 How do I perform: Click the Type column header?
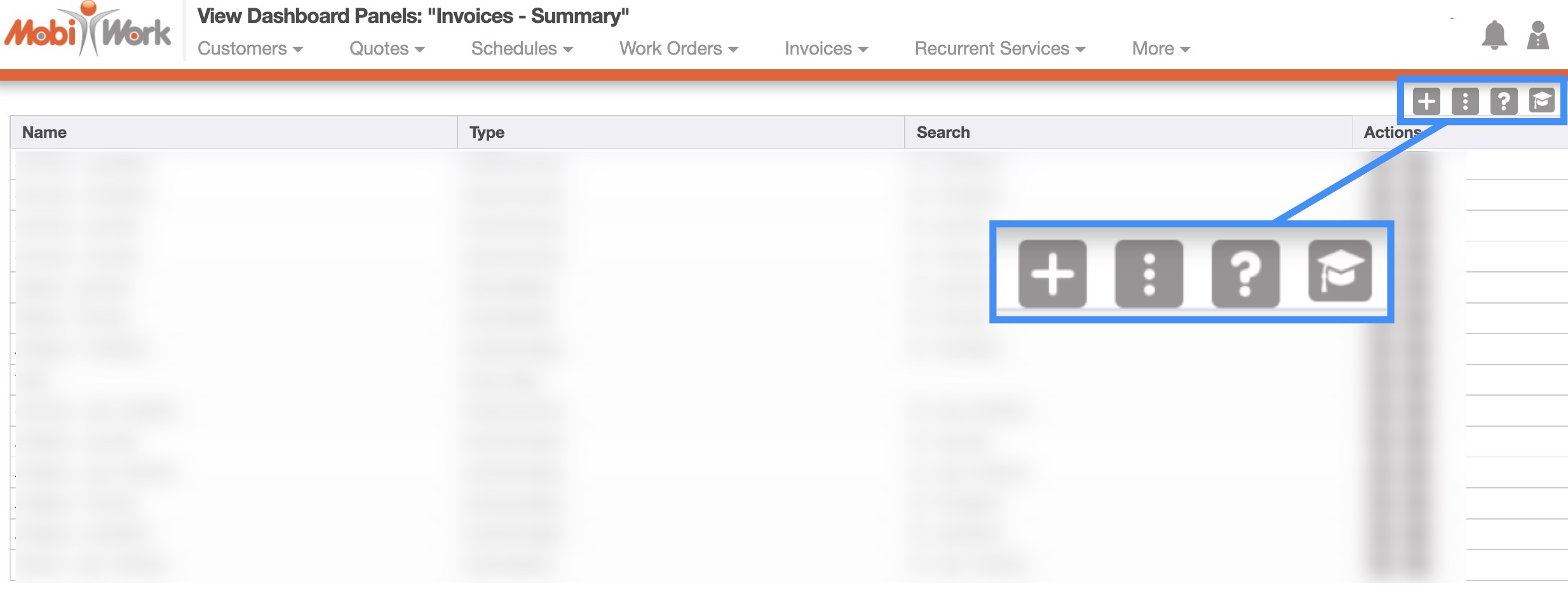[x=487, y=132]
